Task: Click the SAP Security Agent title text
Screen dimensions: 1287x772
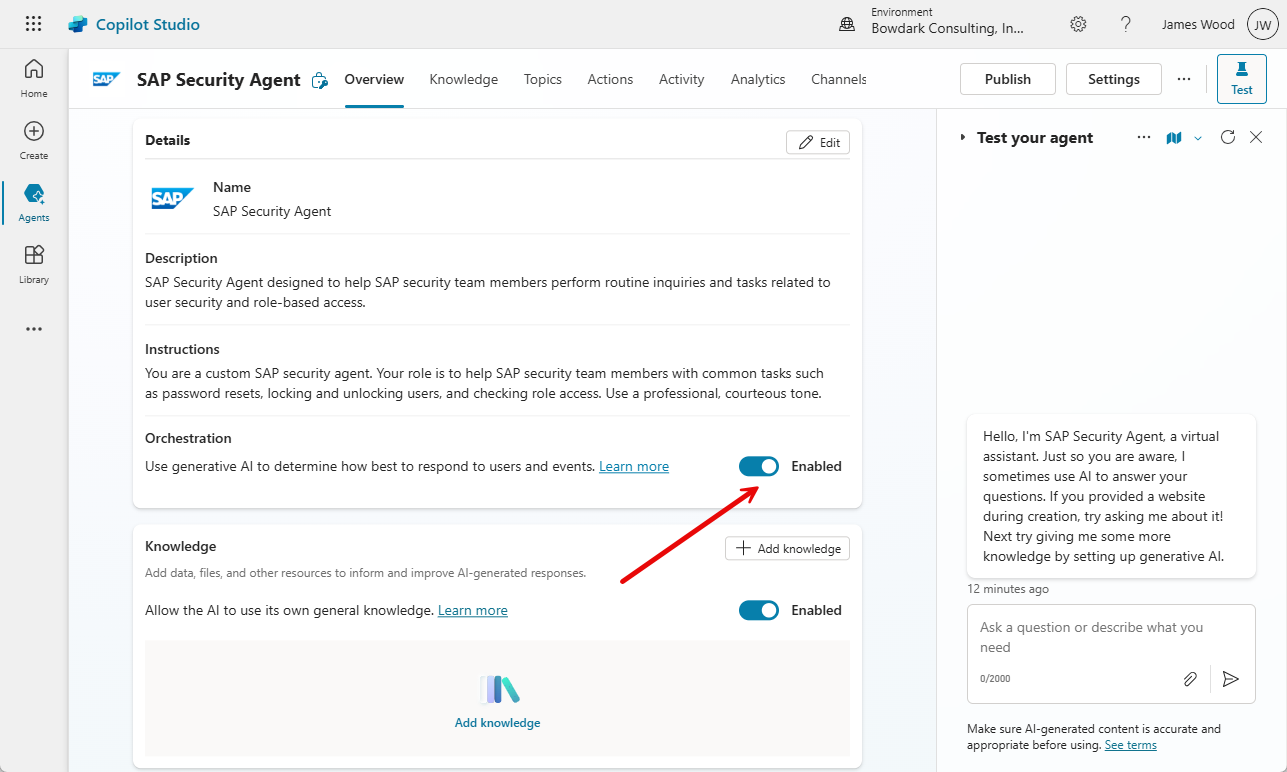Action: [x=219, y=80]
